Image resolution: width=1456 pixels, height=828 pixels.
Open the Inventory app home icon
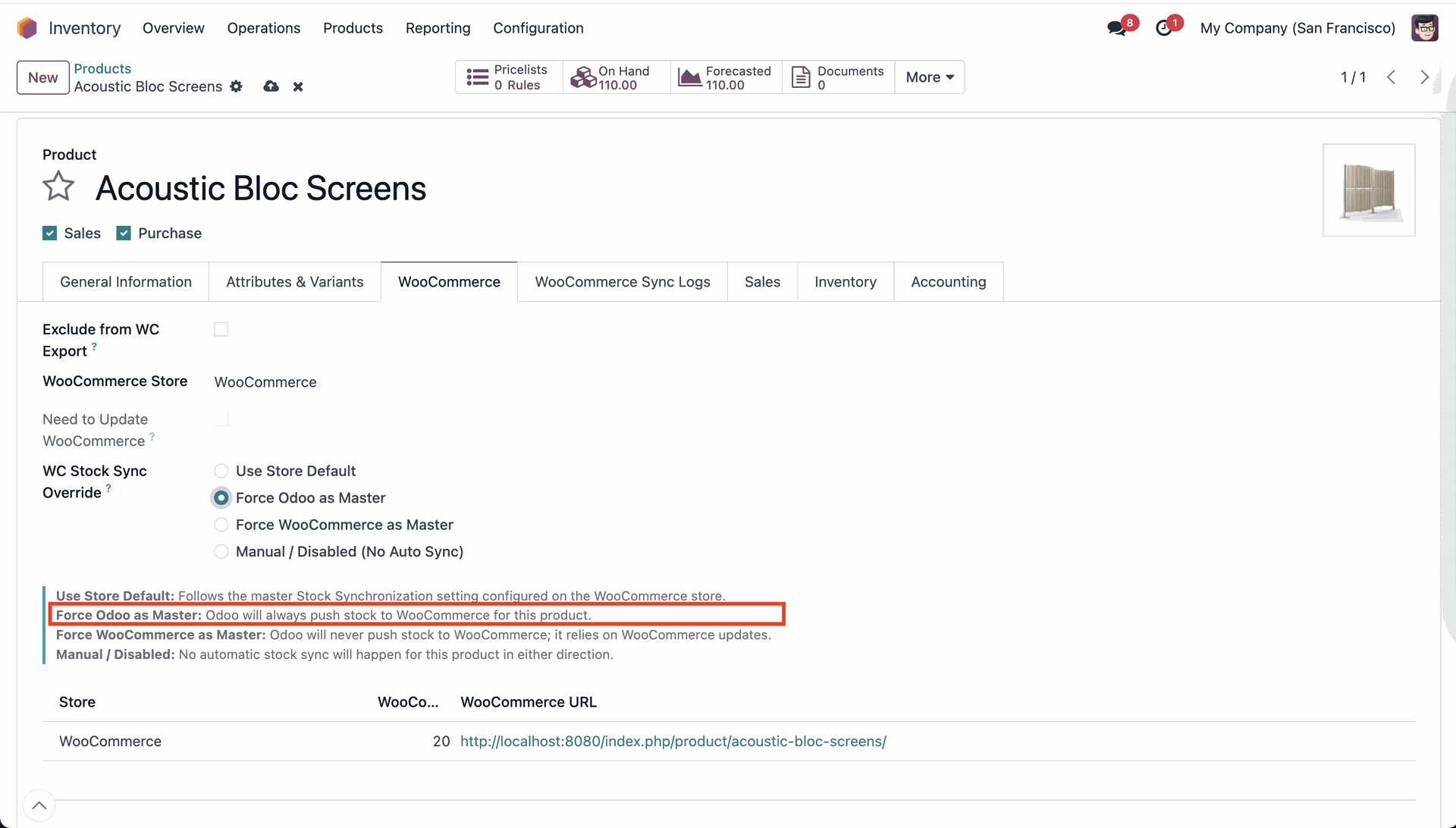pyautogui.click(x=27, y=28)
